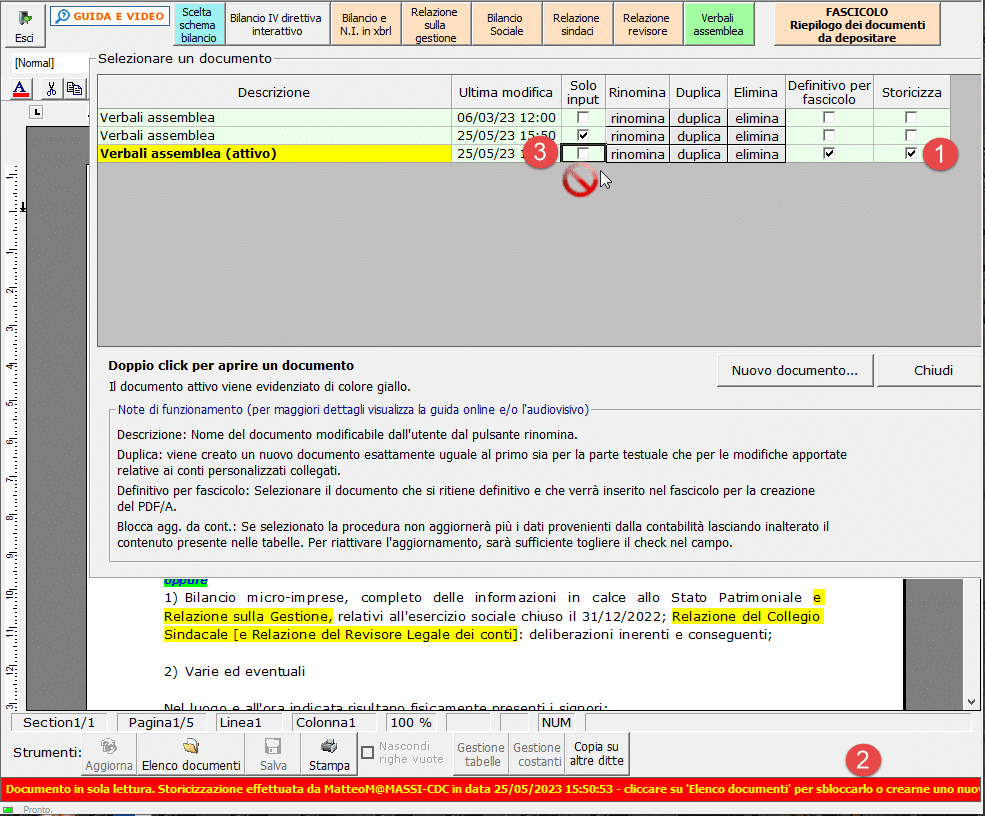Click the copy icon in toolbar
This screenshot has height=816, width=985.
(x=75, y=89)
